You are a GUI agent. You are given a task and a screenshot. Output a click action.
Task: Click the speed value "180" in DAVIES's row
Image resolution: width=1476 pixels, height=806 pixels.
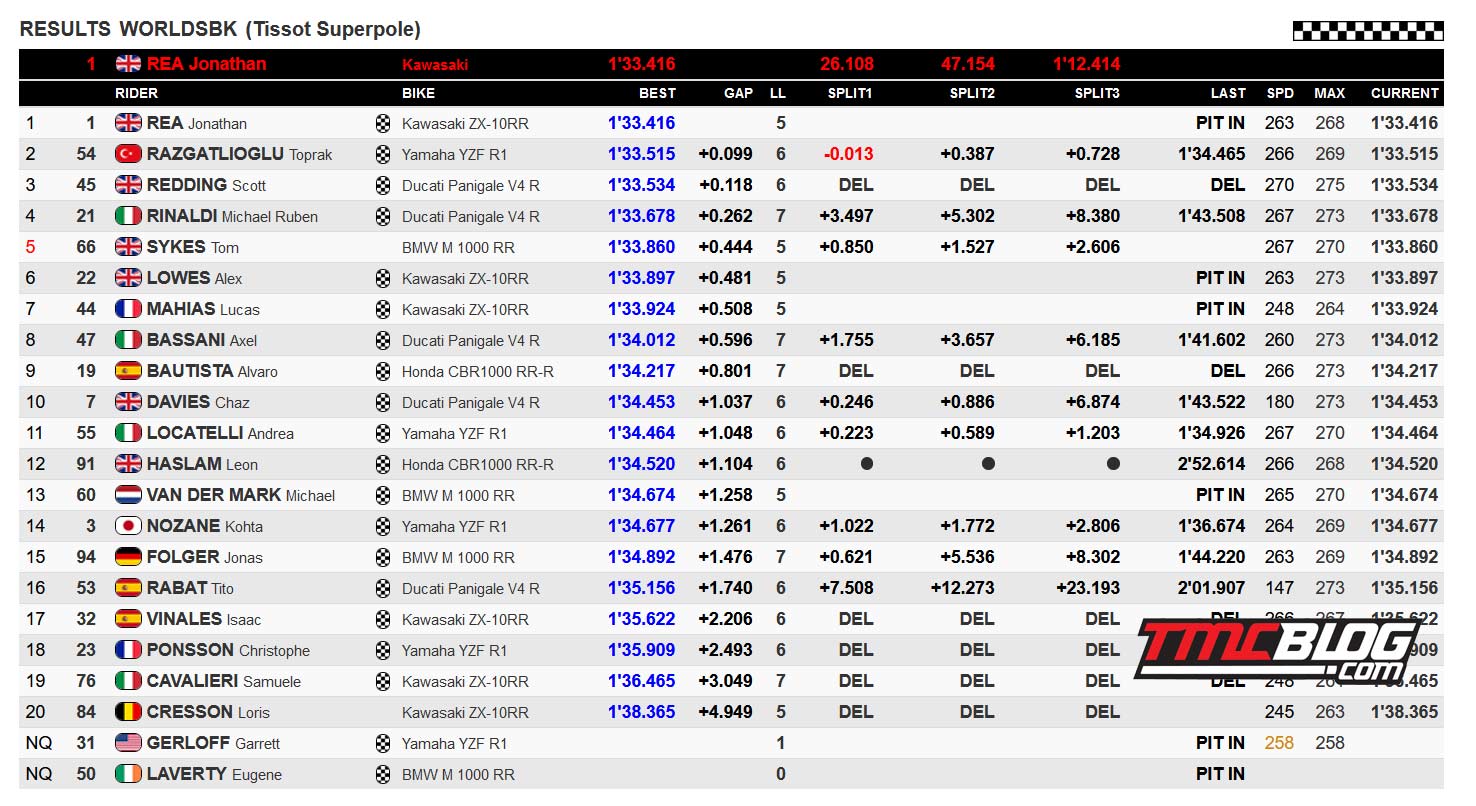point(1279,402)
